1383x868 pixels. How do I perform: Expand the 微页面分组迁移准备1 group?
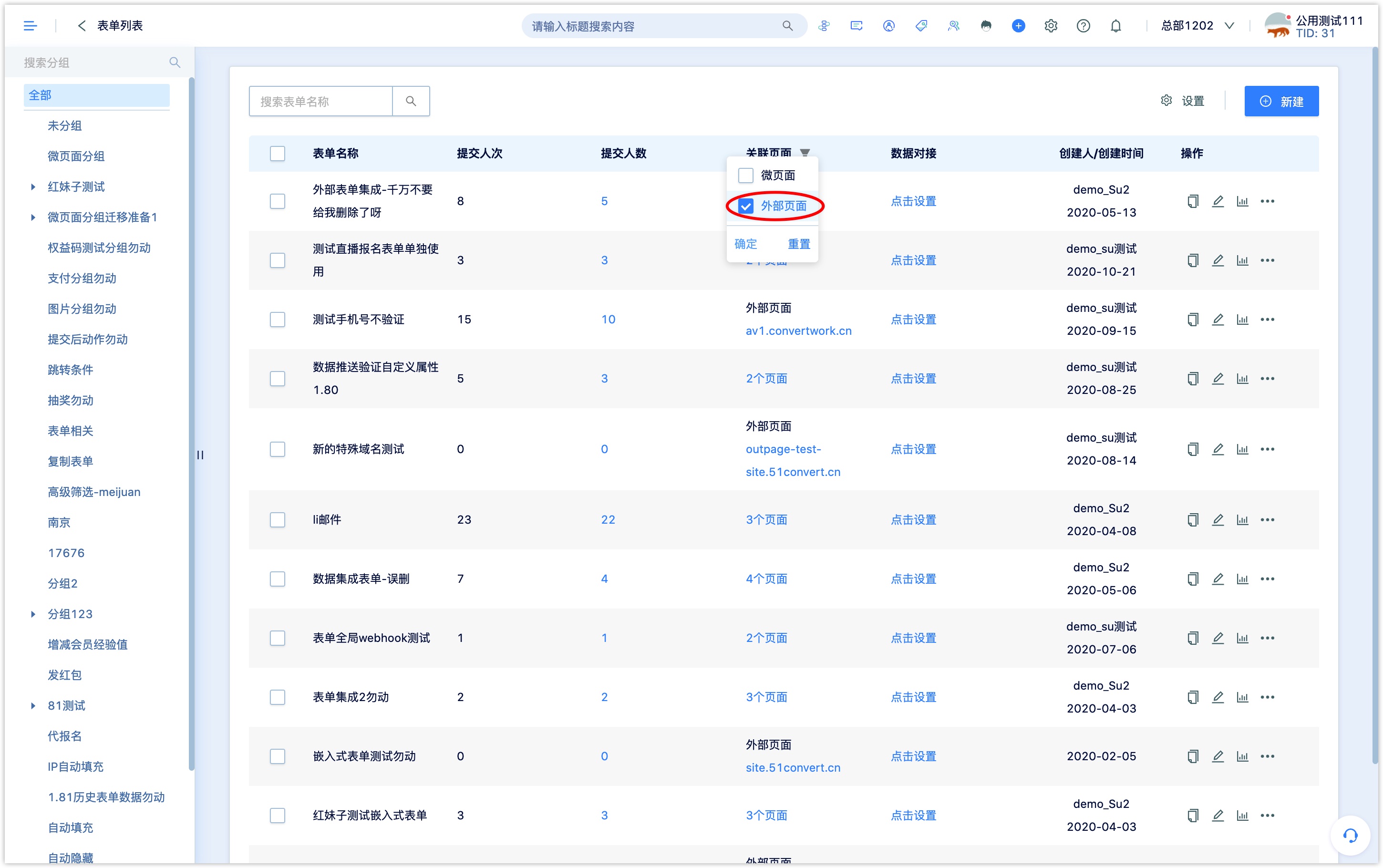(33, 217)
